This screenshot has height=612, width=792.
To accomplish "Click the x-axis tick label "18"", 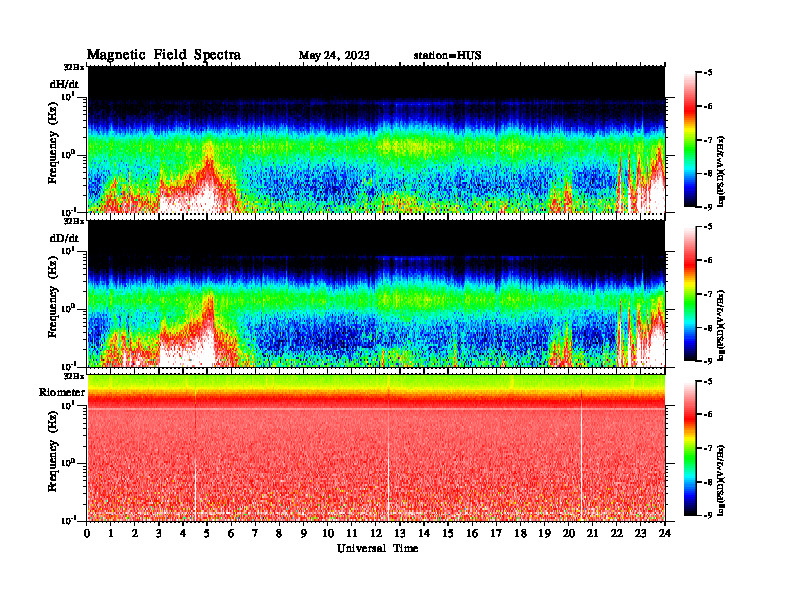I will [x=521, y=533].
